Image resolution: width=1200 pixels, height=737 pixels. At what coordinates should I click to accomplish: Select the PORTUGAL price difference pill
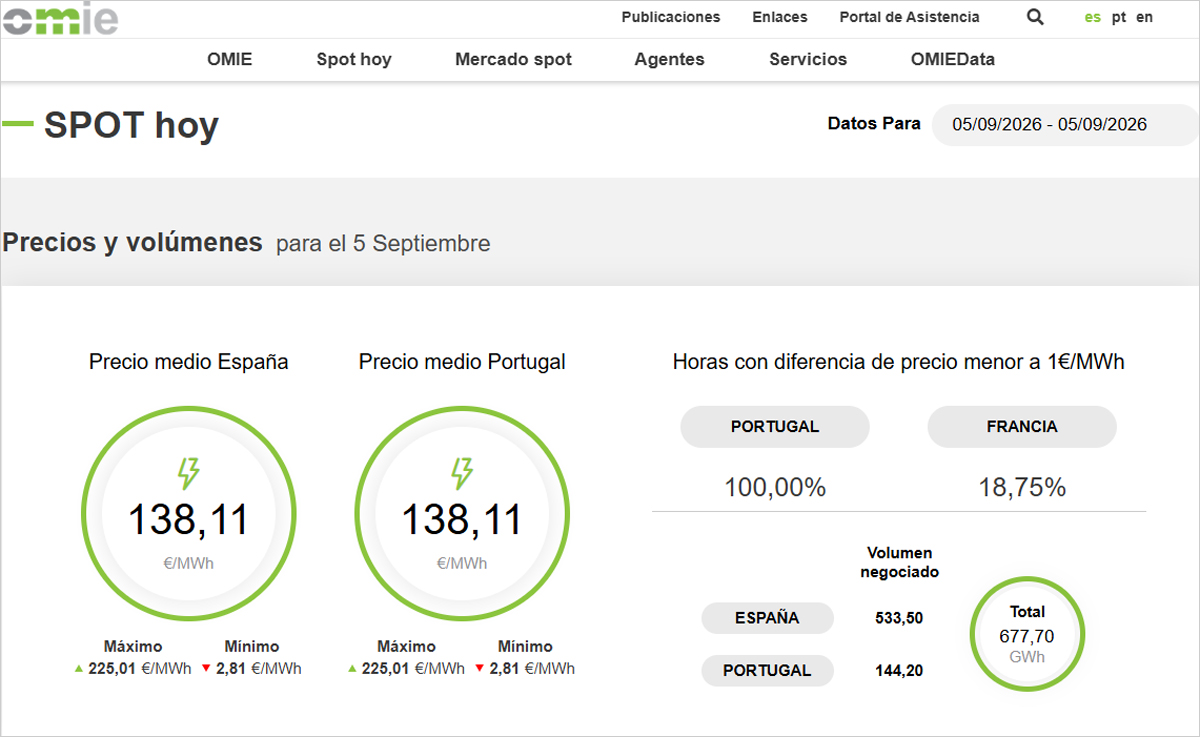(775, 427)
